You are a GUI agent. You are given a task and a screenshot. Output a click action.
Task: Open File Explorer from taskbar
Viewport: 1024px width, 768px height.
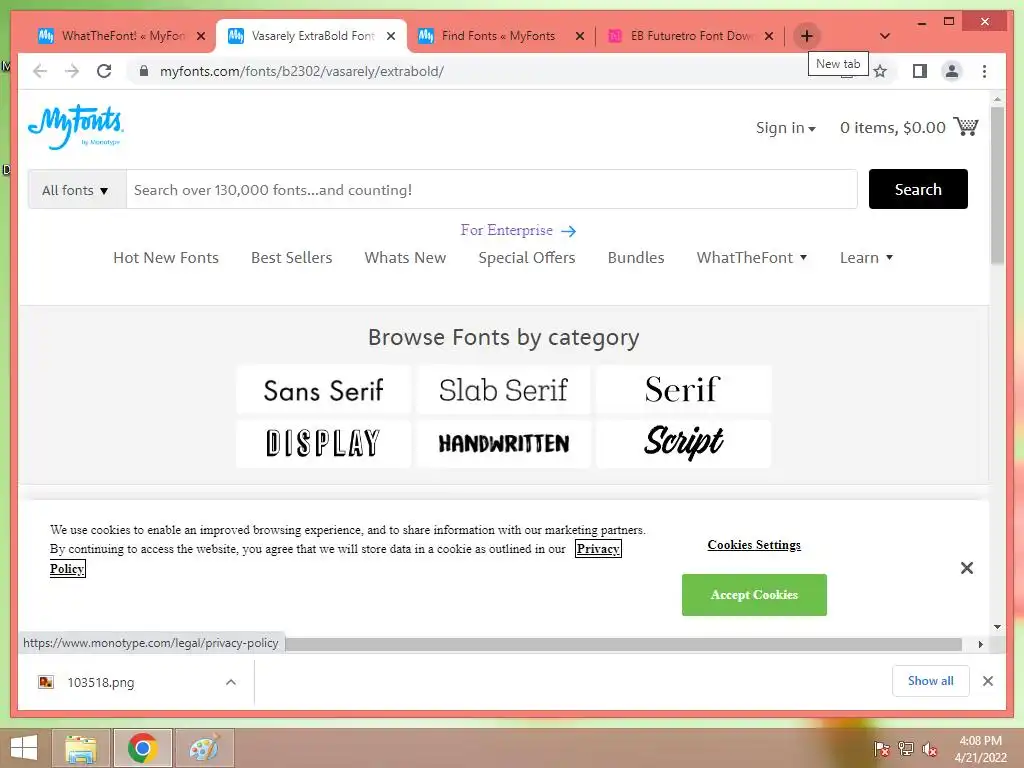82,748
